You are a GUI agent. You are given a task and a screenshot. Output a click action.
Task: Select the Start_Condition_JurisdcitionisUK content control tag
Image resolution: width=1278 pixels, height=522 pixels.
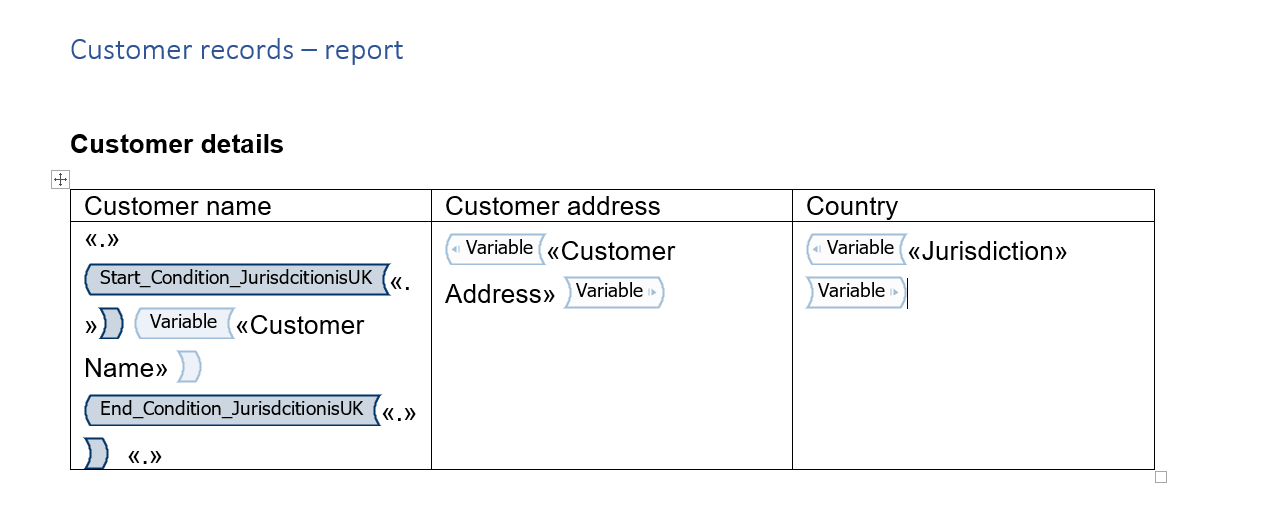coord(236,280)
